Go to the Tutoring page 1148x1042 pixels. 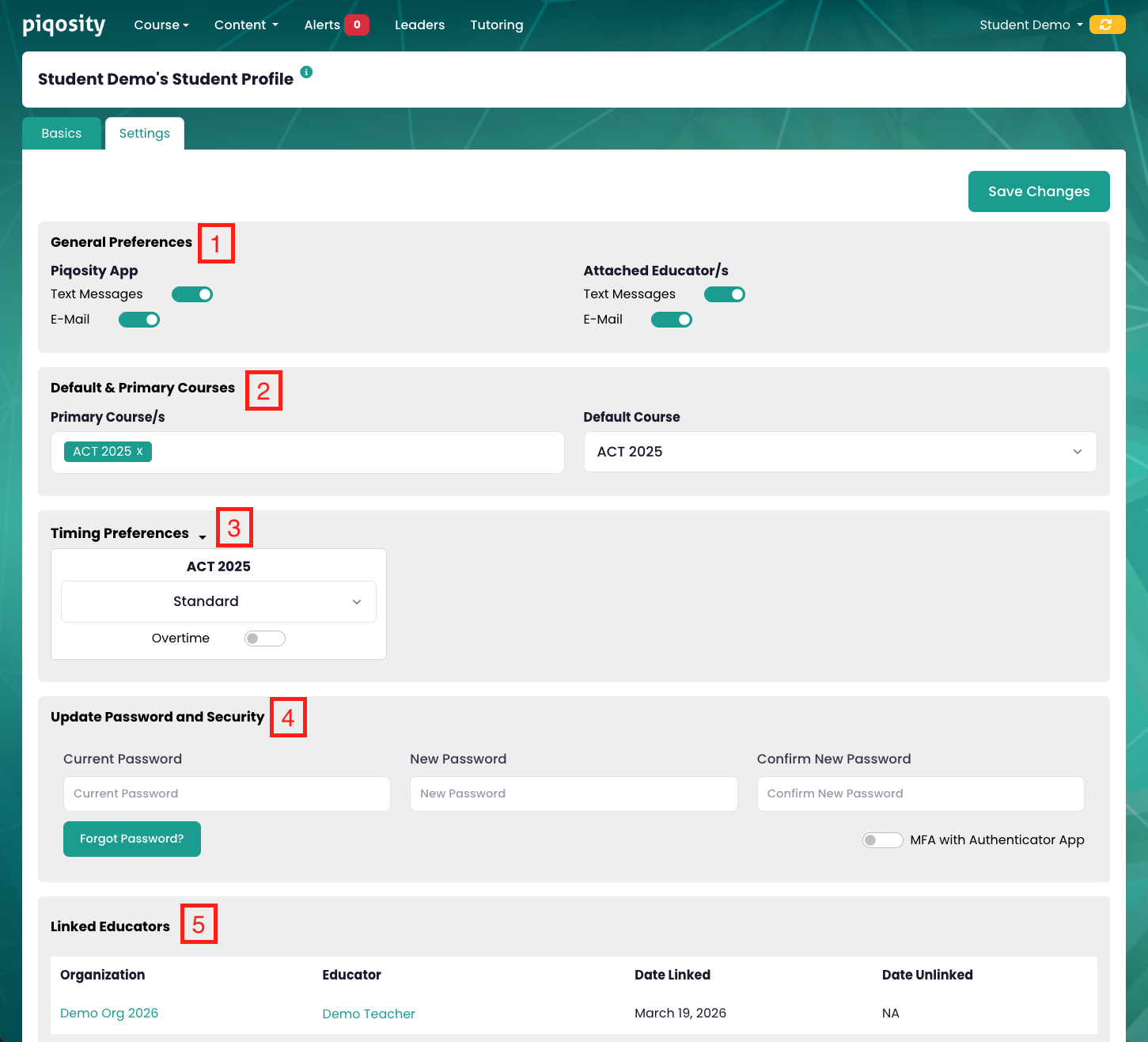point(497,25)
